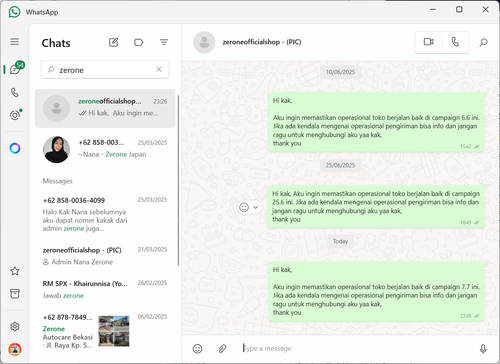Image resolution: width=500 pixels, height=364 pixels.
Task: Open Nana's profile photo thumbnail
Action: (56, 150)
